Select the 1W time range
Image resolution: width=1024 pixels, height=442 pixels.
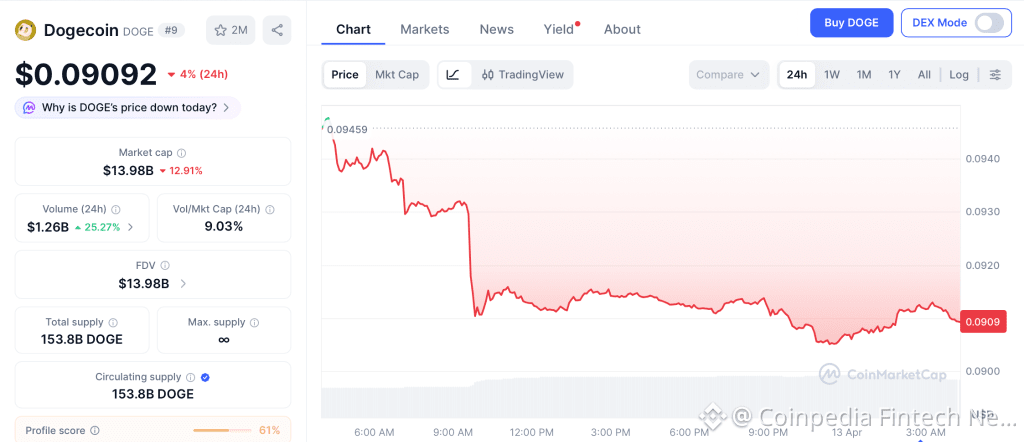831,74
